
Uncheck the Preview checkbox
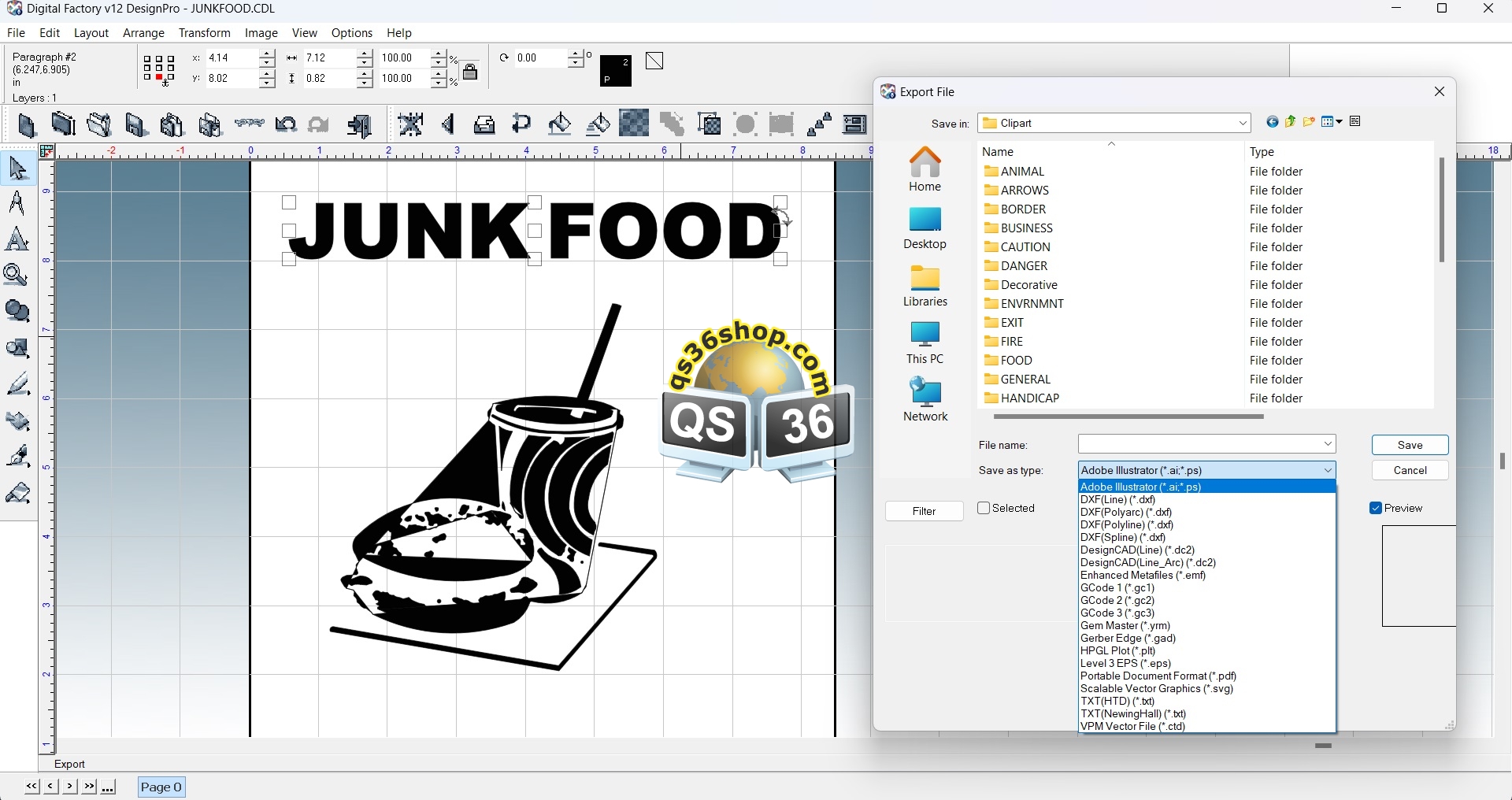[x=1376, y=509]
